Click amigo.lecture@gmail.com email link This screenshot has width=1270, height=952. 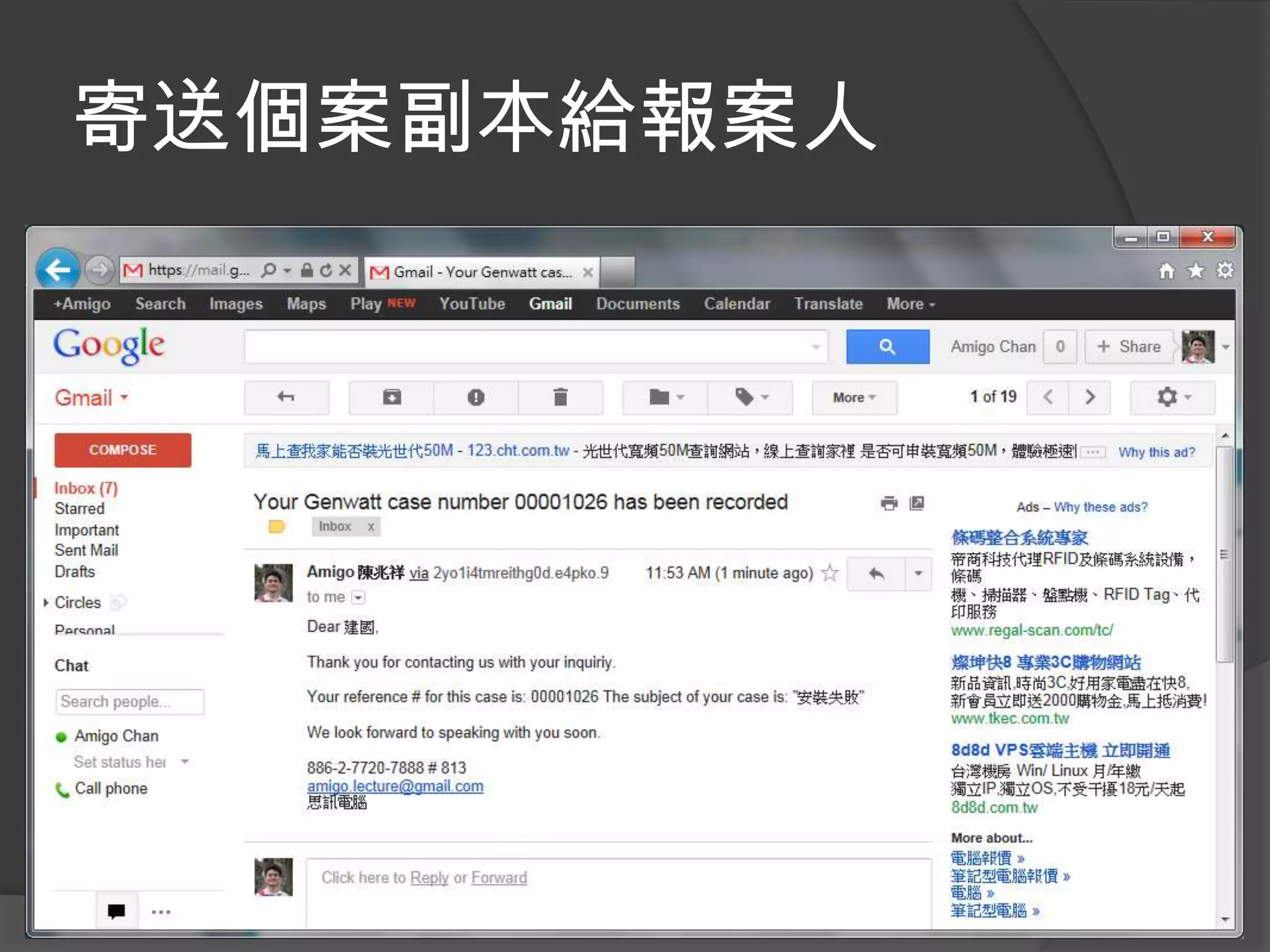click(395, 787)
